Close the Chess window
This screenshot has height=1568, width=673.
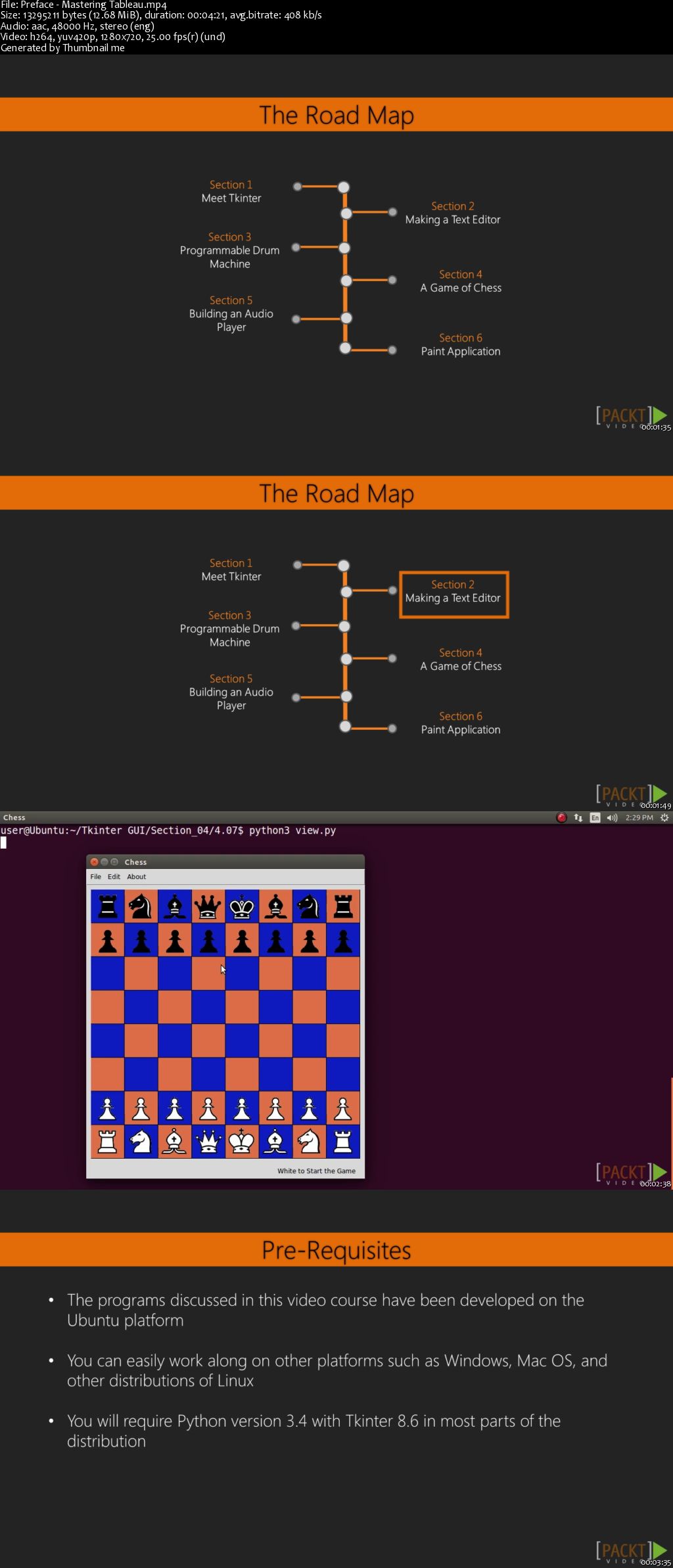pos(94,862)
